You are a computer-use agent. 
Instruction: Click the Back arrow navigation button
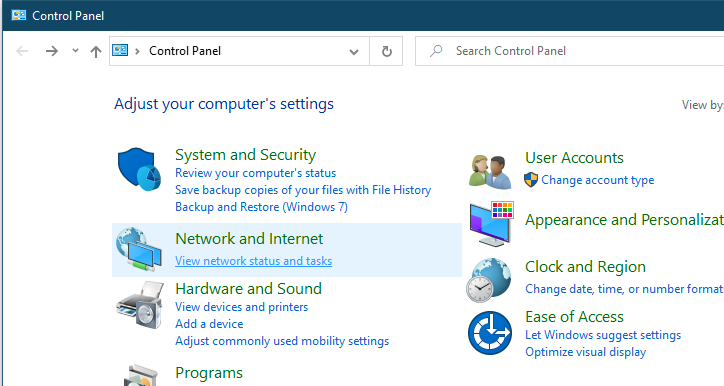point(22,51)
